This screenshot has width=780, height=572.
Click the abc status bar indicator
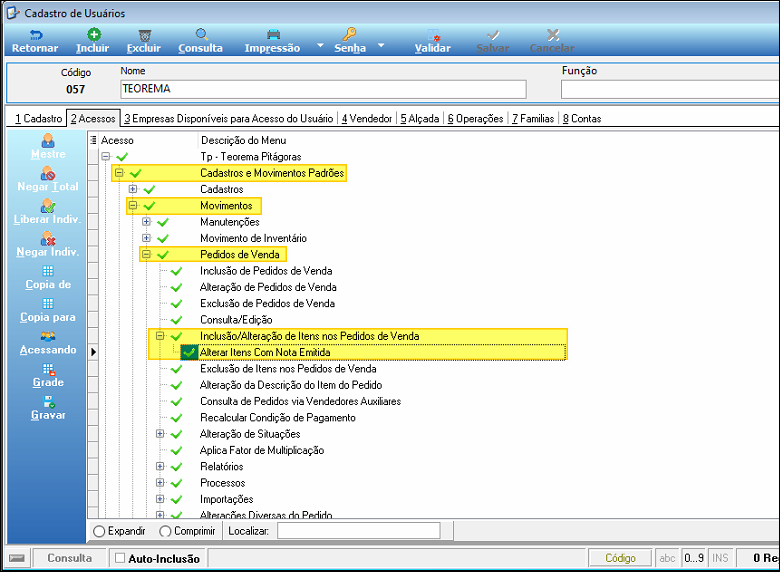[x=667, y=558]
